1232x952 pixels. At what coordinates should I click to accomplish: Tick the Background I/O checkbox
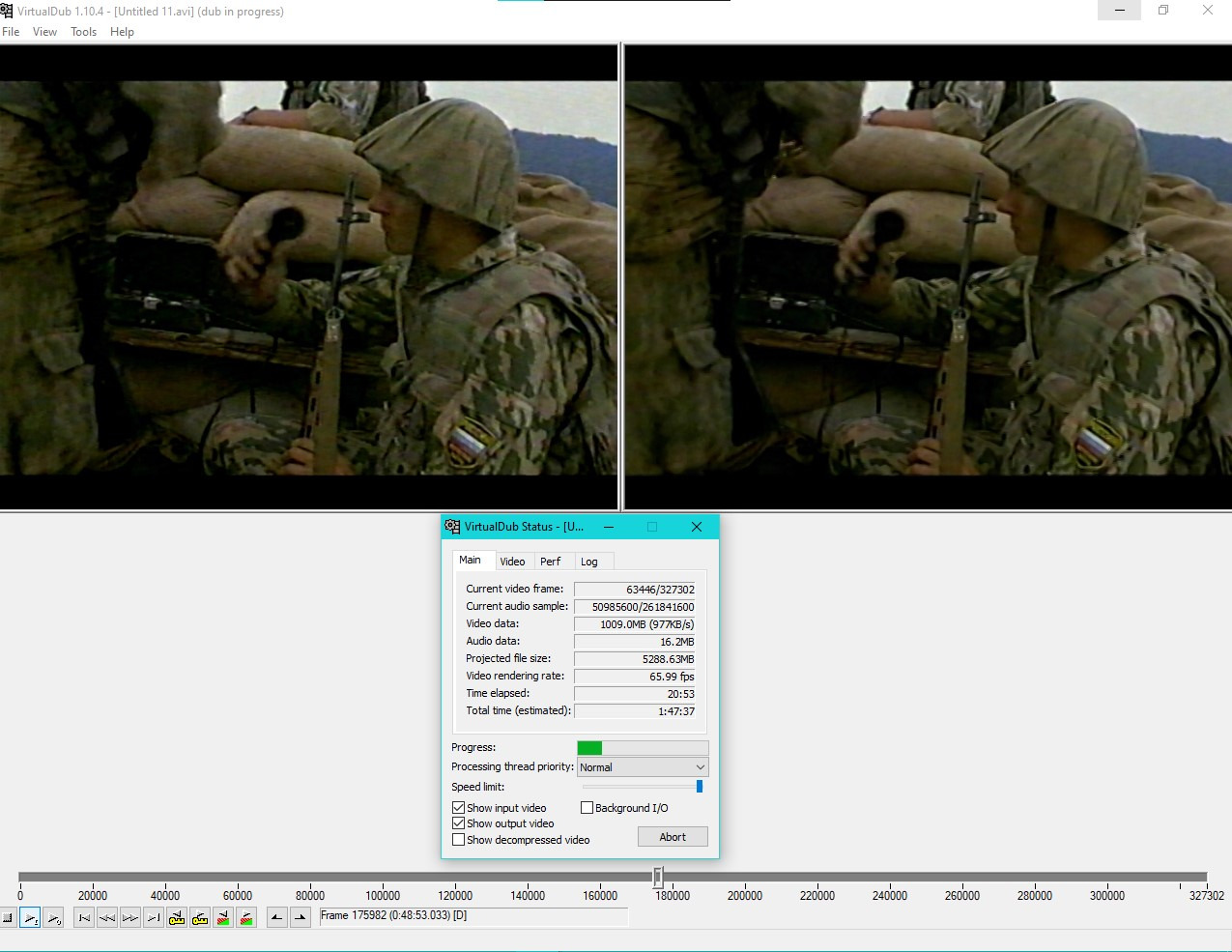pyautogui.click(x=587, y=808)
